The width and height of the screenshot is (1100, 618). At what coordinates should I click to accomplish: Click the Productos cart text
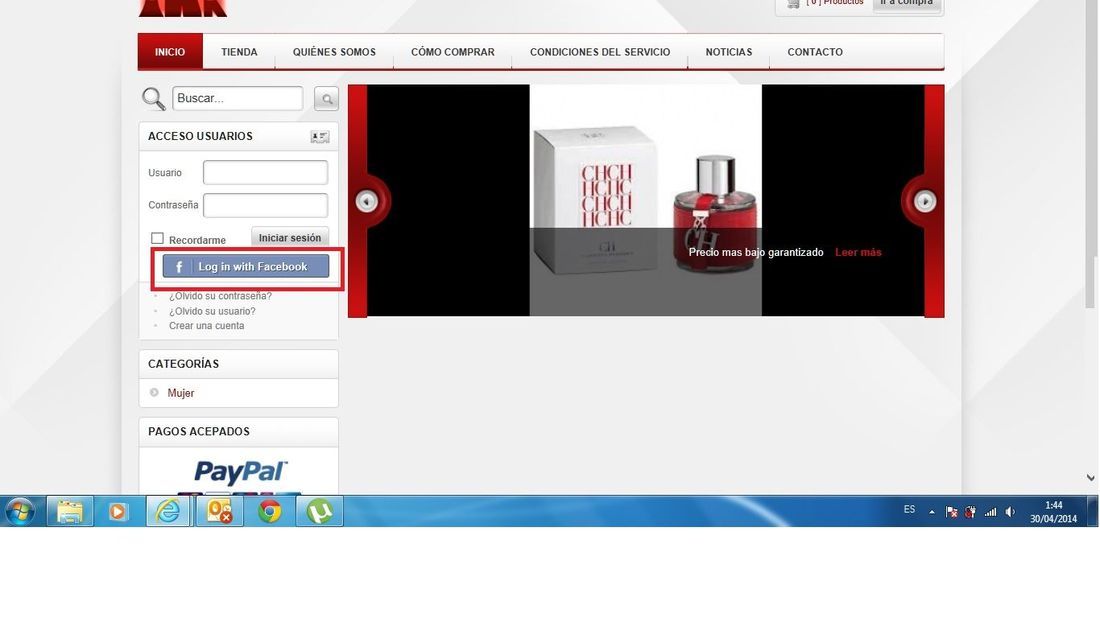click(x=835, y=3)
